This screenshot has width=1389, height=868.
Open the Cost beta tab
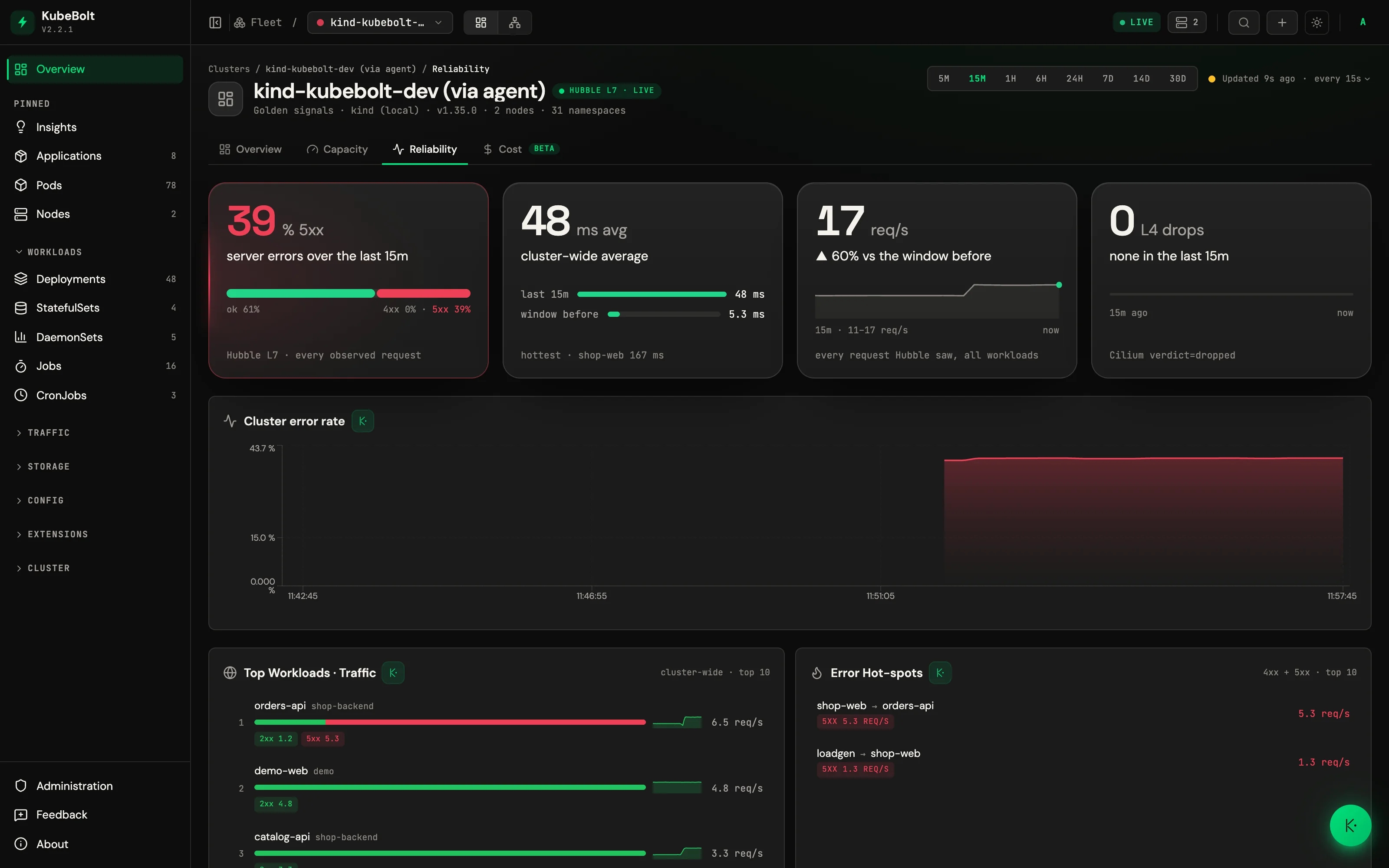520,149
